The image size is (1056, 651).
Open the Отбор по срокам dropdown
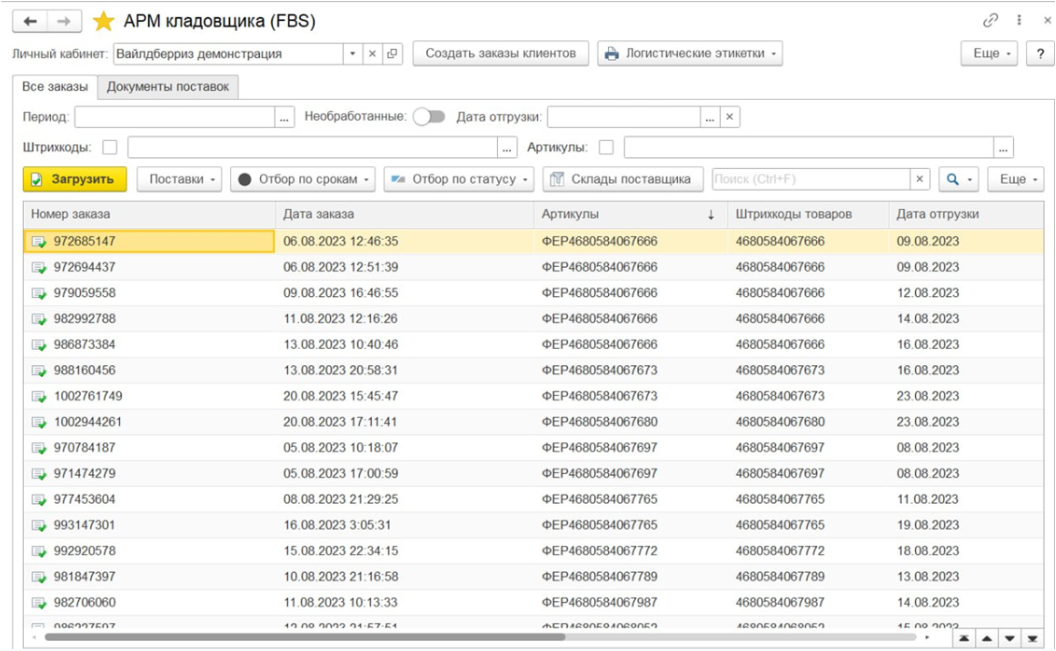(x=302, y=179)
